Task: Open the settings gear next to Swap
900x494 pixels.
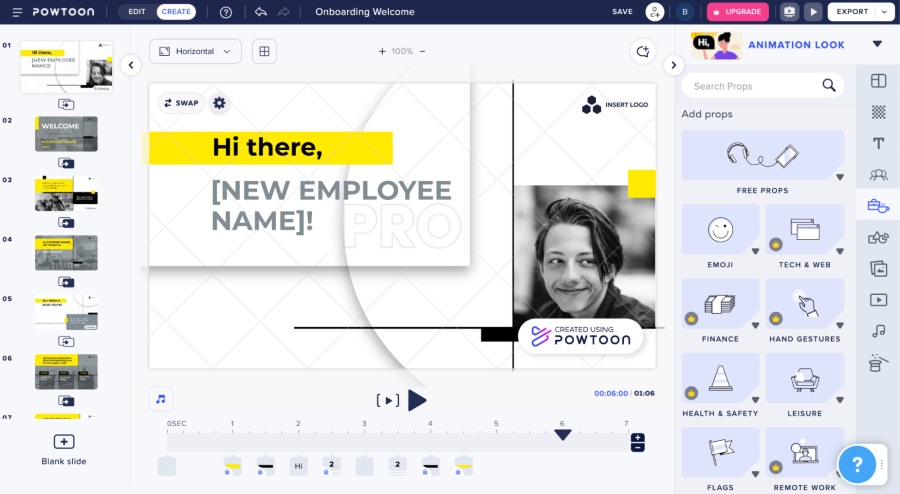Action: coord(219,102)
